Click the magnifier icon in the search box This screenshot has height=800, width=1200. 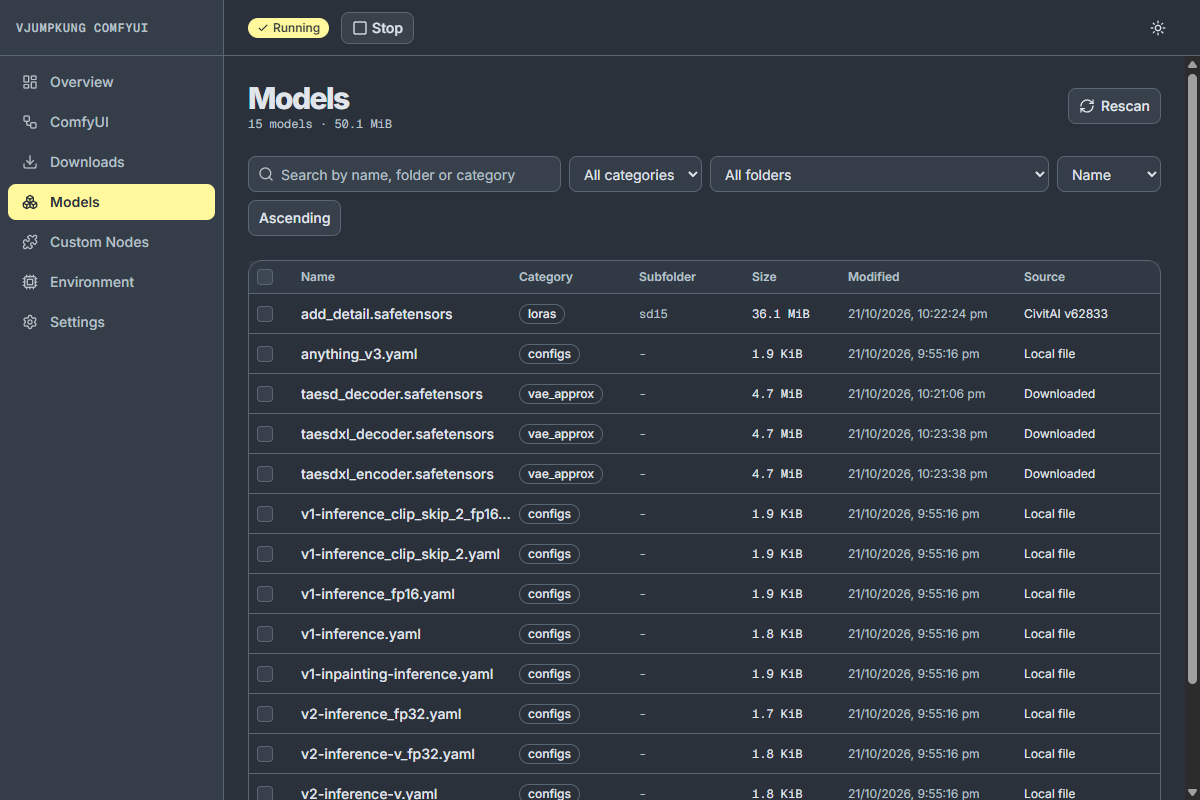coord(266,174)
